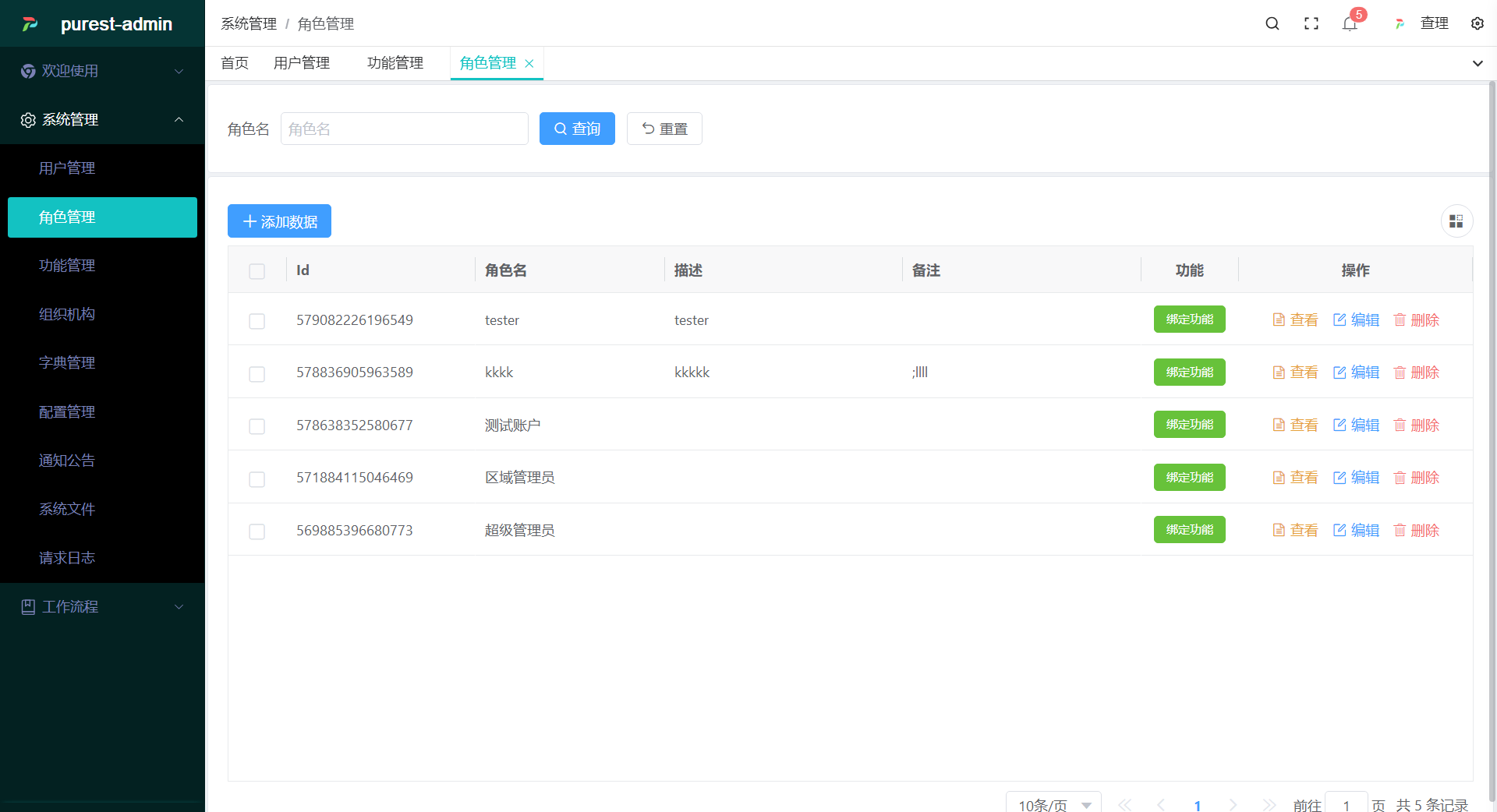Image resolution: width=1497 pixels, height=812 pixels.
Task: Open 请求日志 in sidebar
Action: (102, 558)
